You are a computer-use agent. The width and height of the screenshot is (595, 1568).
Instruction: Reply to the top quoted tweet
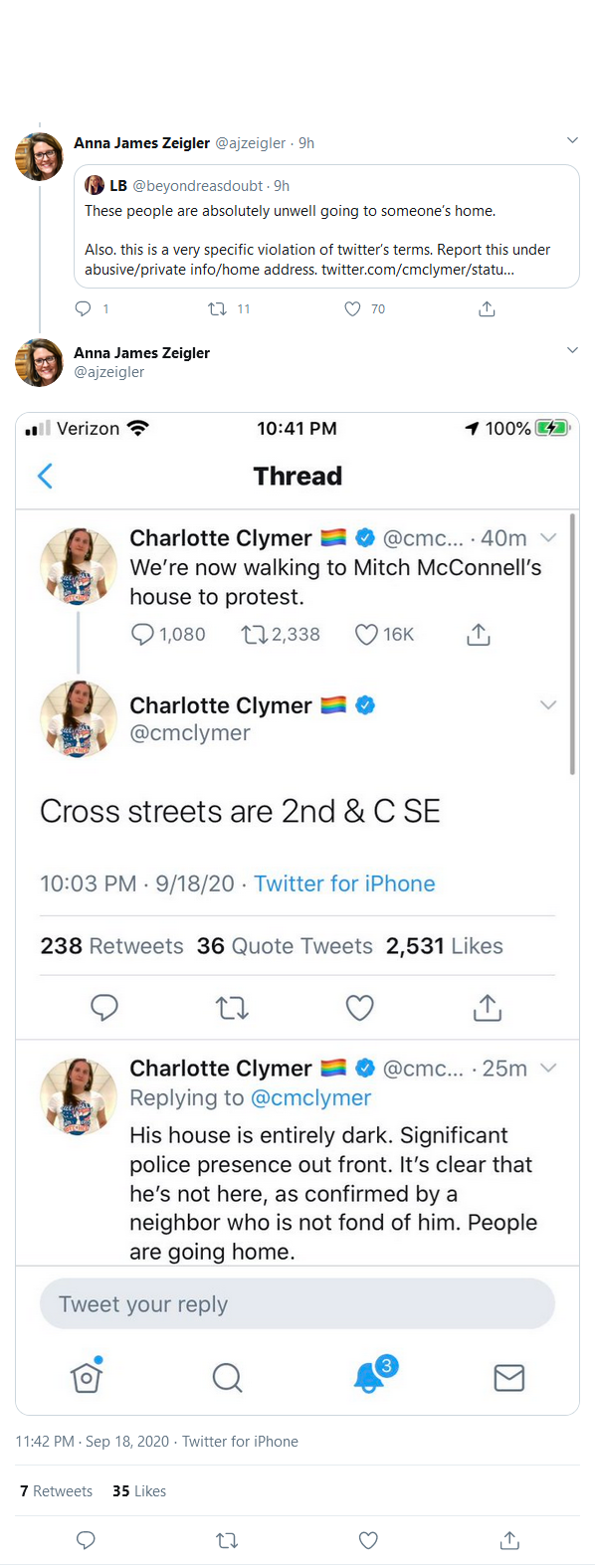pyautogui.click(x=84, y=309)
